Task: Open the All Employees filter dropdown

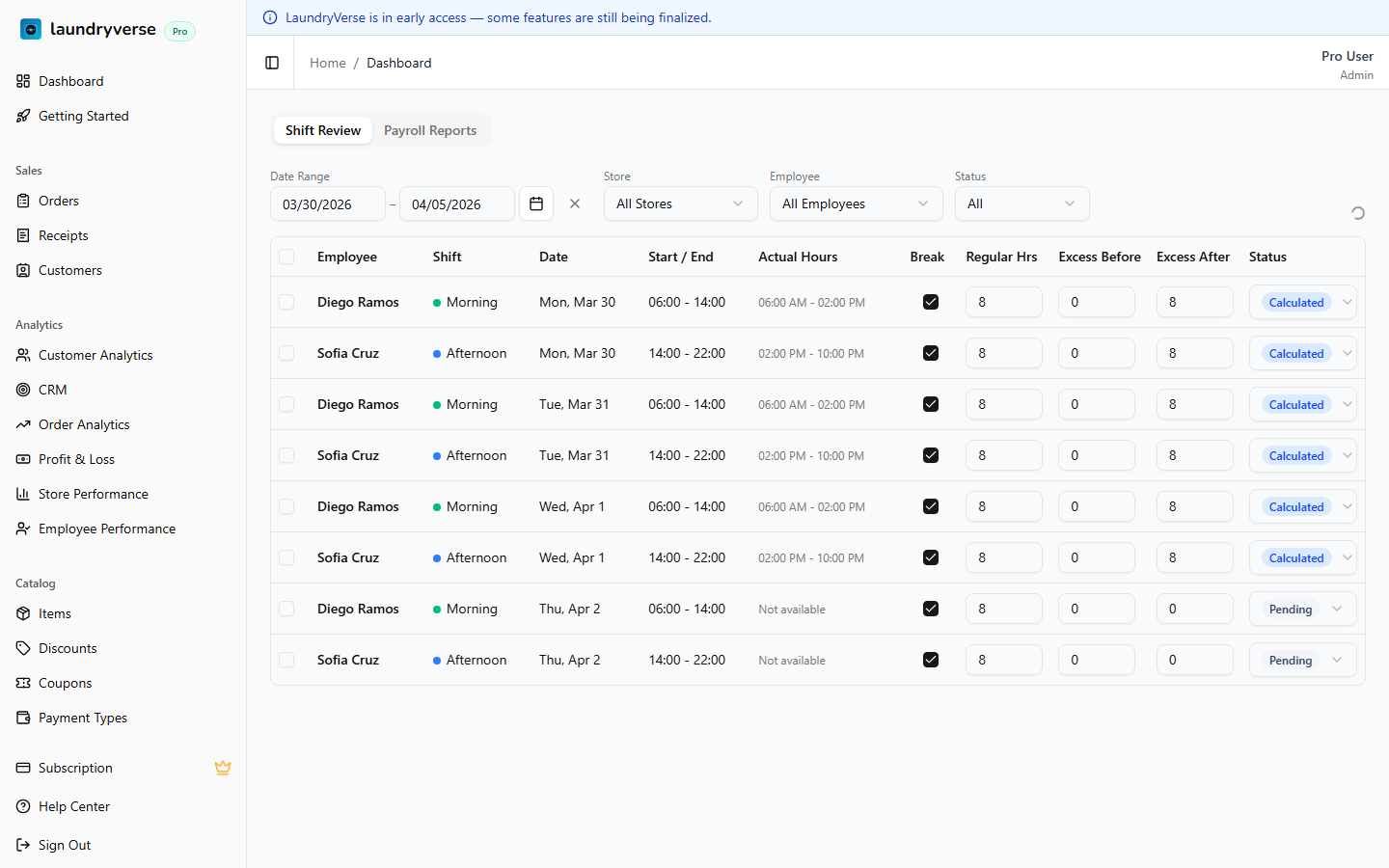Action: (x=856, y=203)
